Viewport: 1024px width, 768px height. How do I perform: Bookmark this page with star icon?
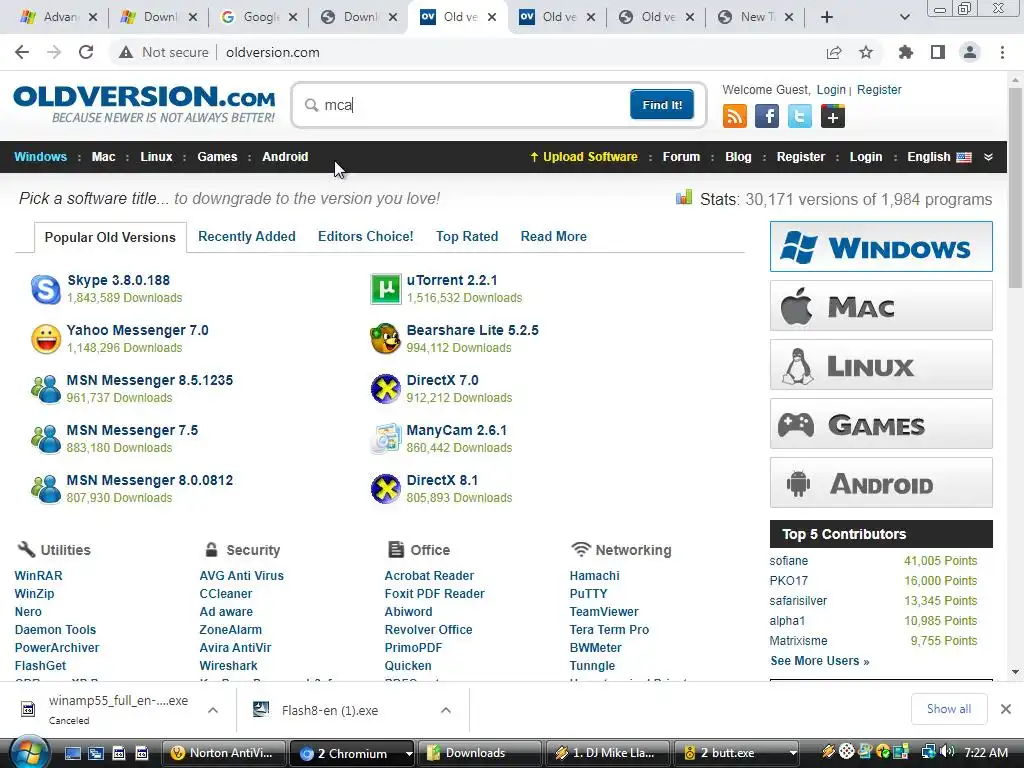coord(866,52)
